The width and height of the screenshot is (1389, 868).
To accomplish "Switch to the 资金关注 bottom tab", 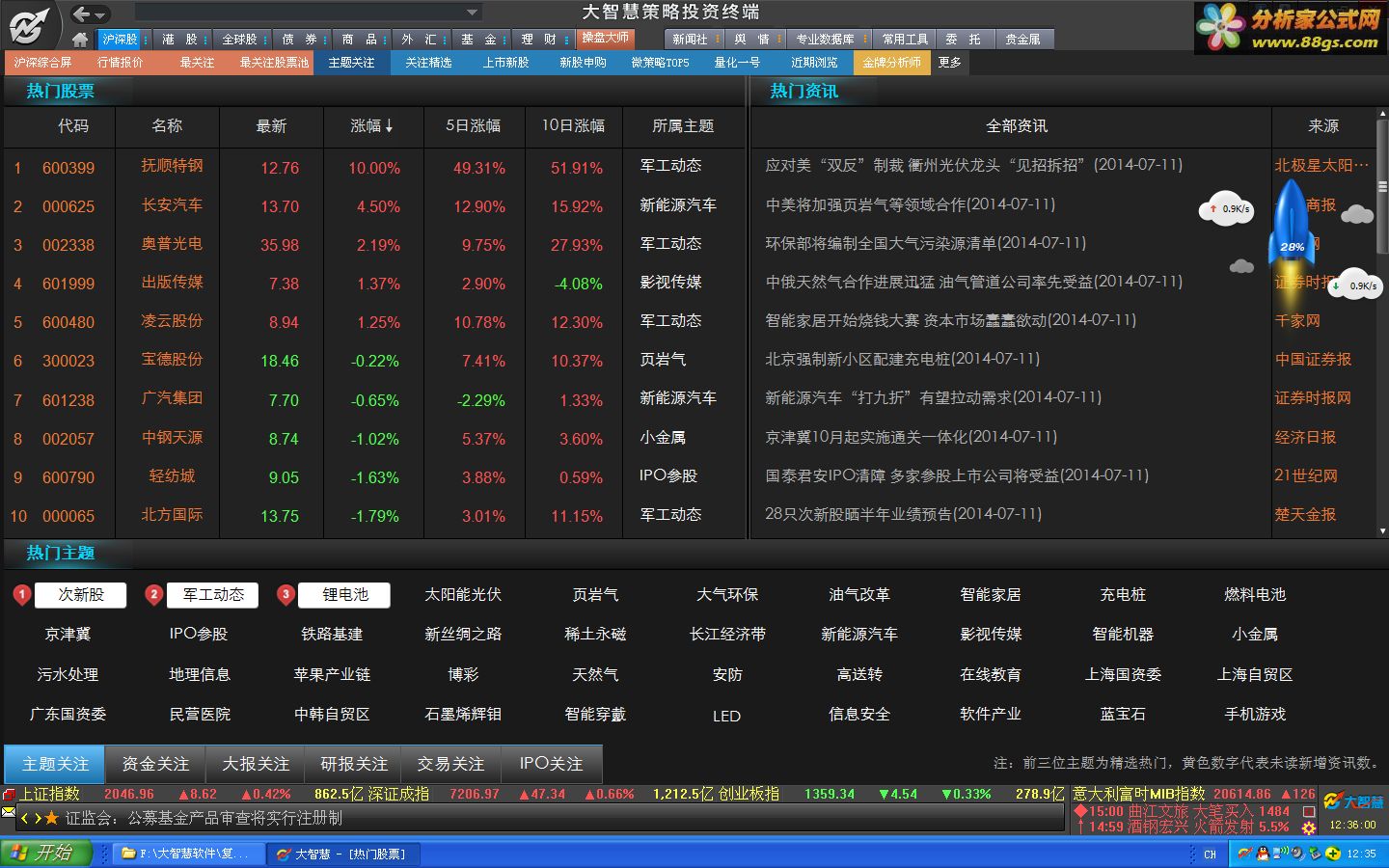I will 155,764.
